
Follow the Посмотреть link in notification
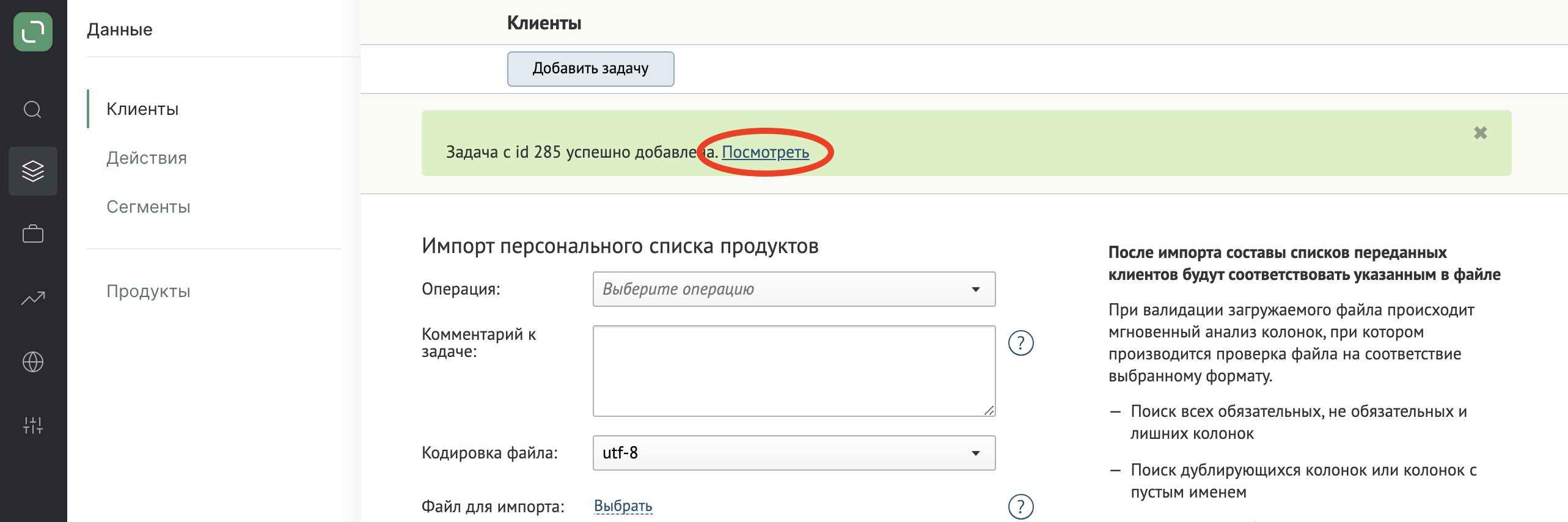[765, 152]
